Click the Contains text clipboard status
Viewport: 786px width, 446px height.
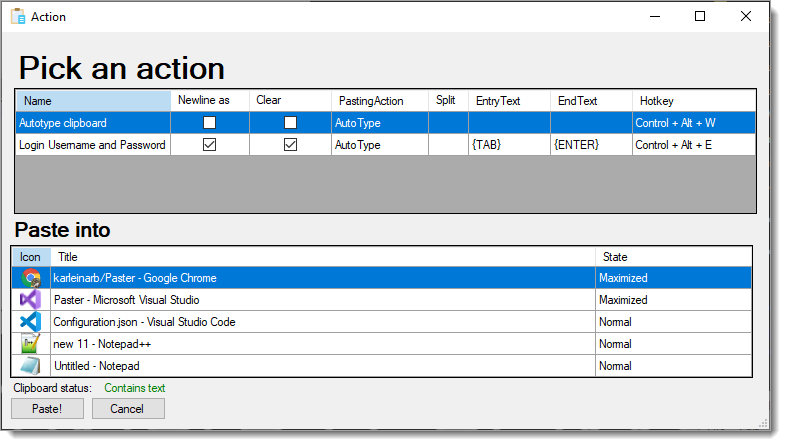(135, 388)
